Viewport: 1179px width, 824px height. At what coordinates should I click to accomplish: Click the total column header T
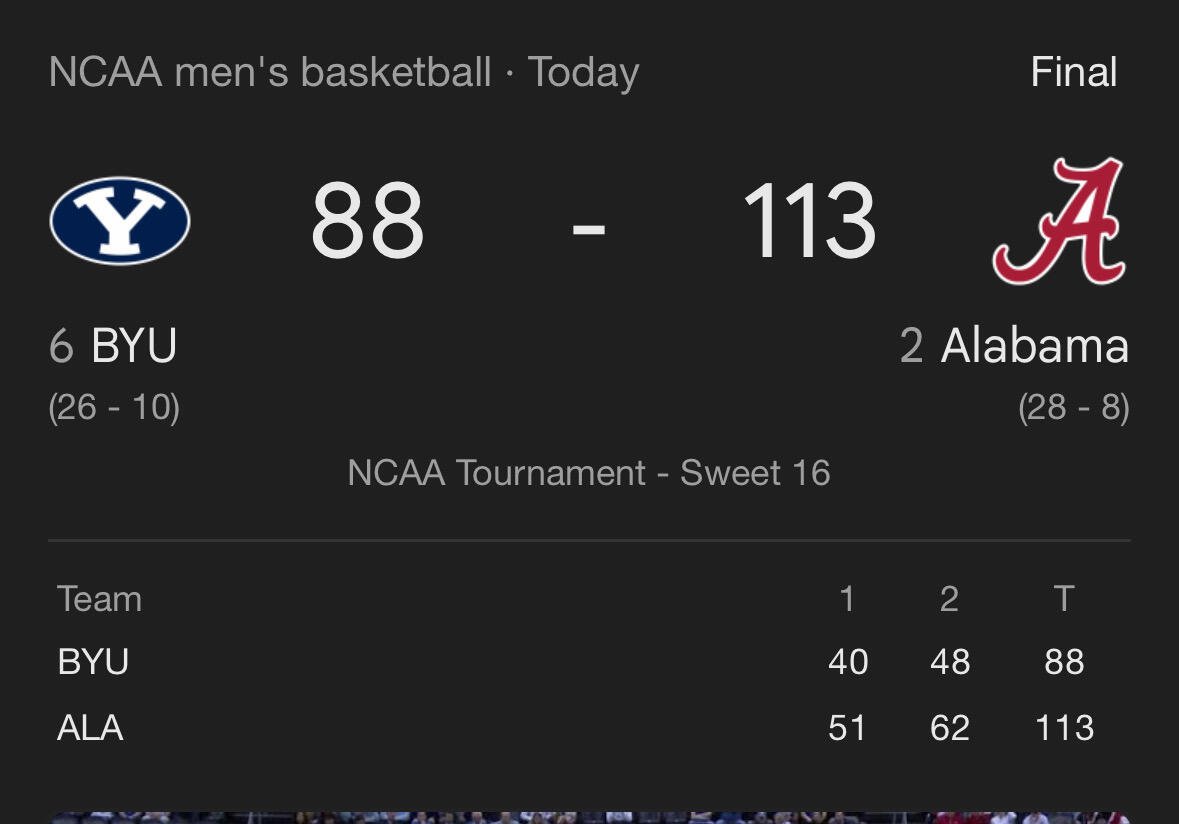1063,599
